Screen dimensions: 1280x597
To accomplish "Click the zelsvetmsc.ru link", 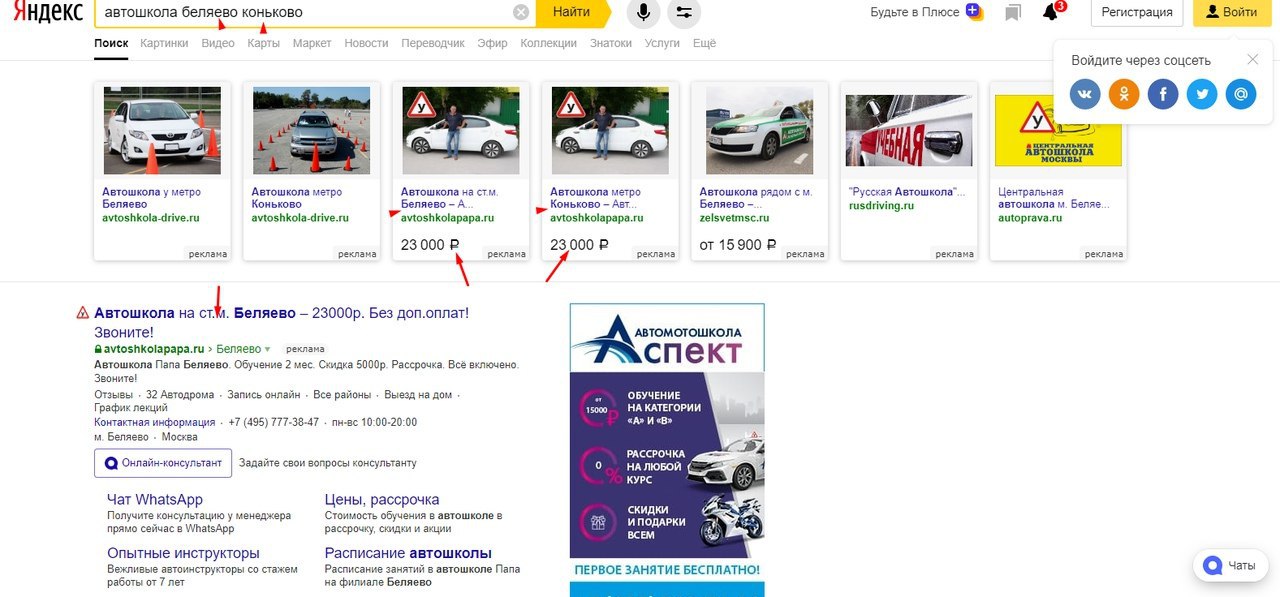I will coord(734,217).
